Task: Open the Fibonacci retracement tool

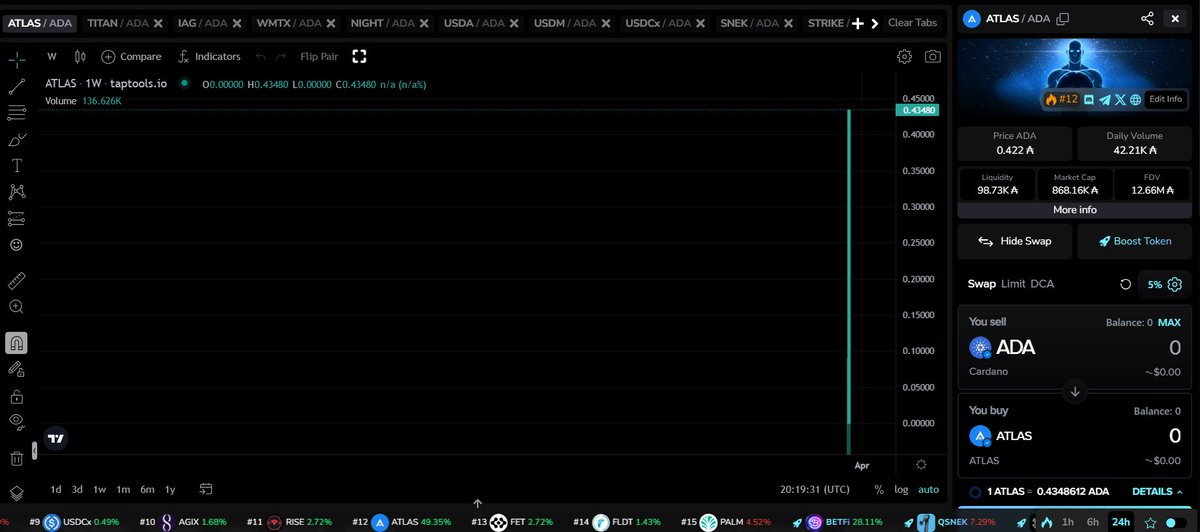Action: 17,113
